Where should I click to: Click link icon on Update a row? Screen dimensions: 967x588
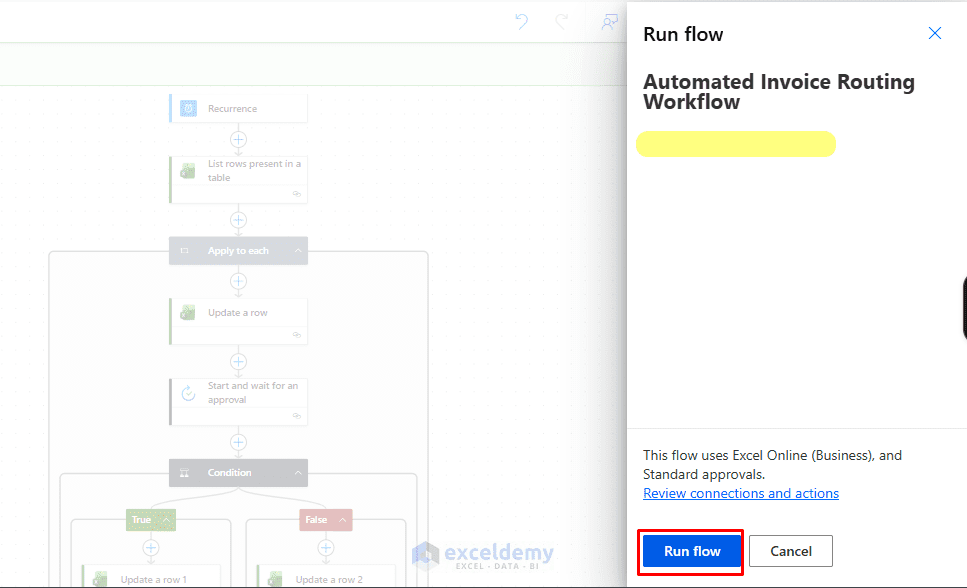click(x=297, y=335)
